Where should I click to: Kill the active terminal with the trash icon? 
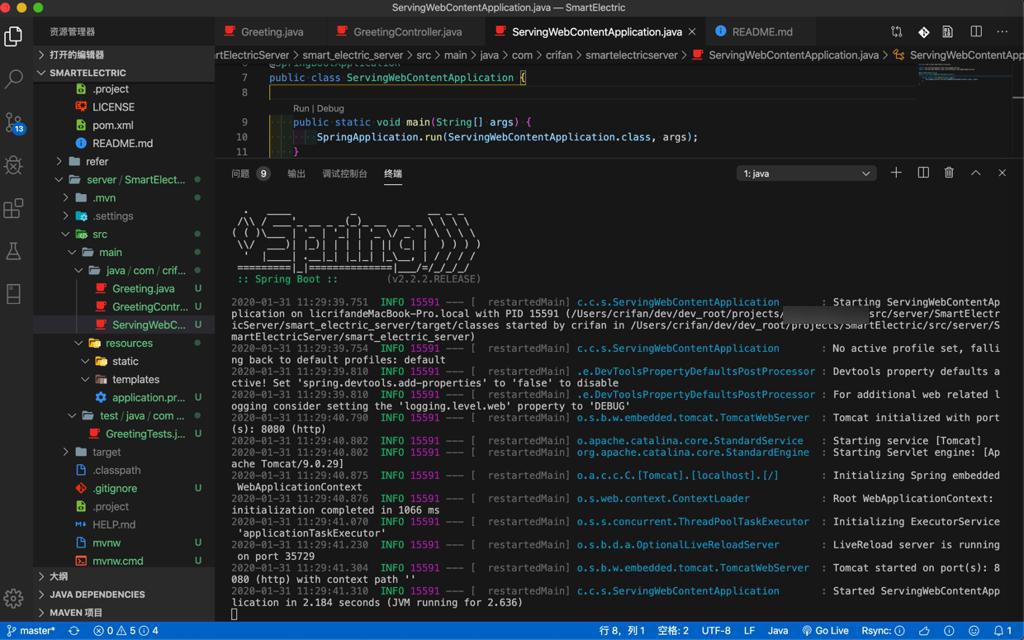(949, 172)
